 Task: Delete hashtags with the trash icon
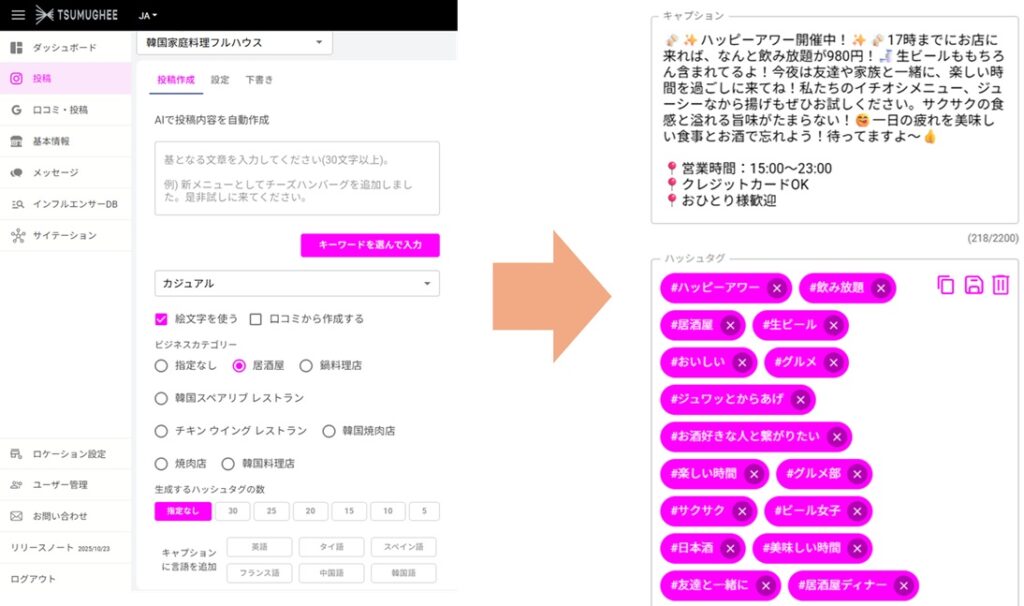click(1000, 285)
